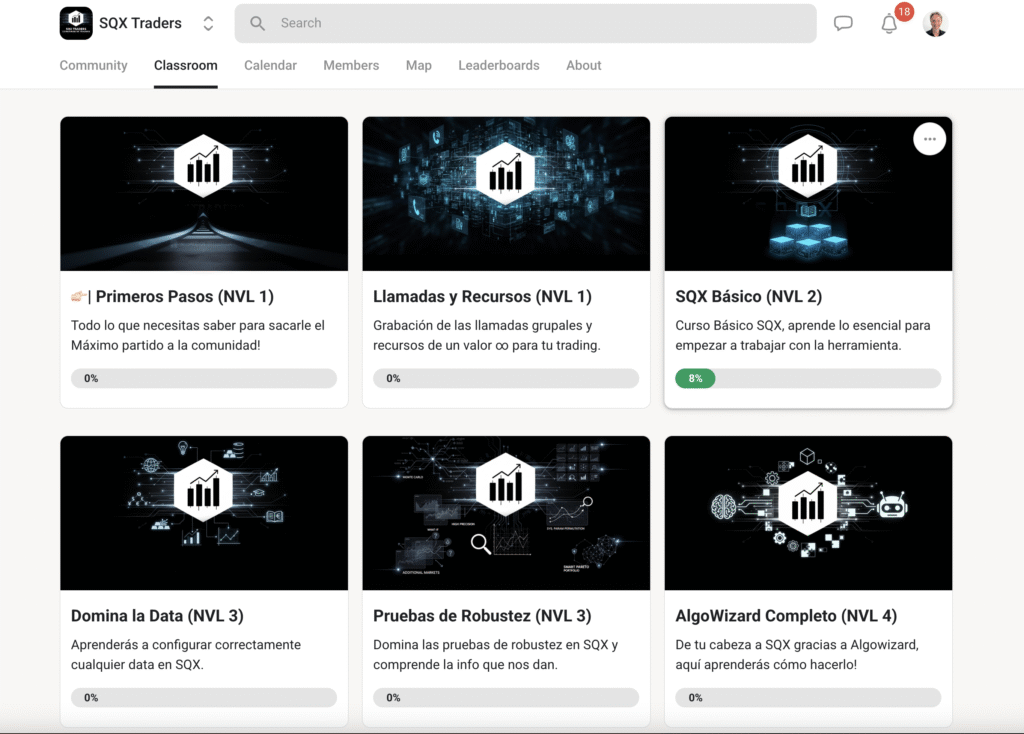Viewport: 1024px width, 734px height.
Task: Click the SQX Básico 8% progress bar
Action: 808,378
